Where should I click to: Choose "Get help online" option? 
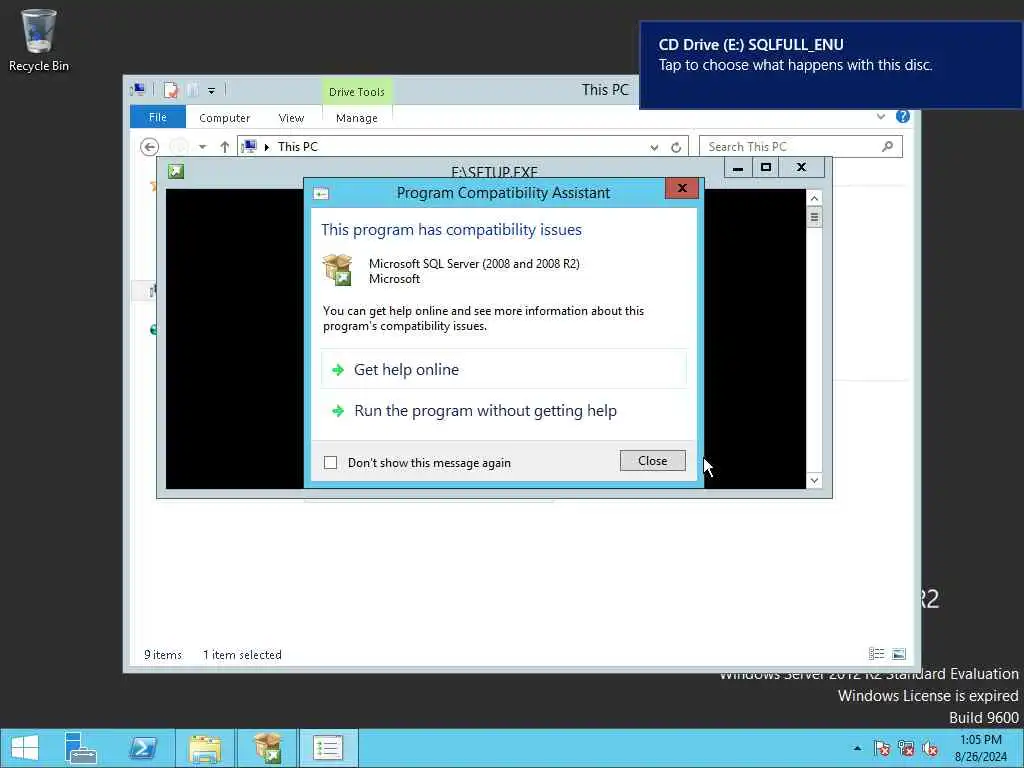coord(504,370)
